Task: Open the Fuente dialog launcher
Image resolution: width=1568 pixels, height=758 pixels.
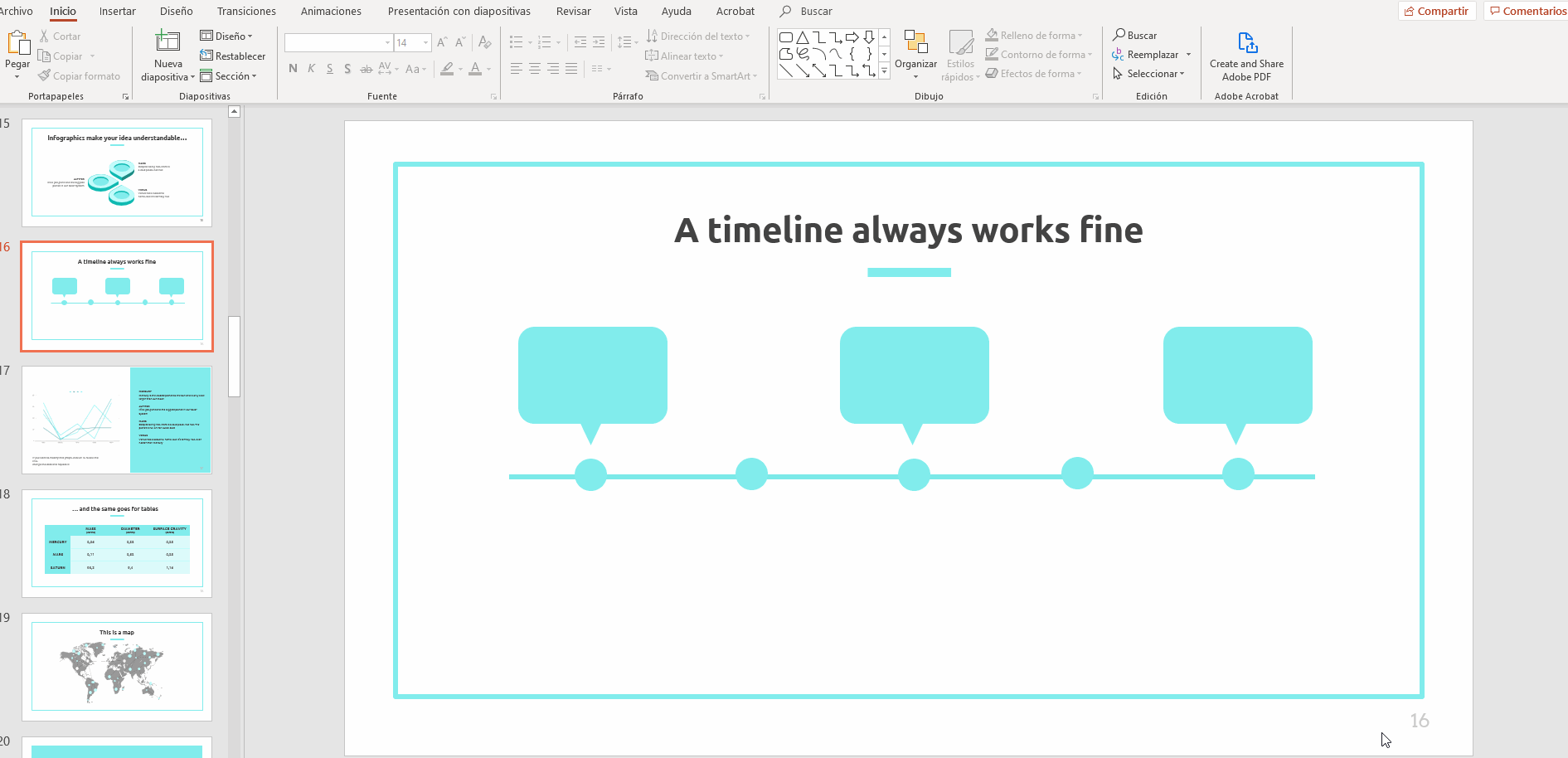Action: click(x=494, y=97)
